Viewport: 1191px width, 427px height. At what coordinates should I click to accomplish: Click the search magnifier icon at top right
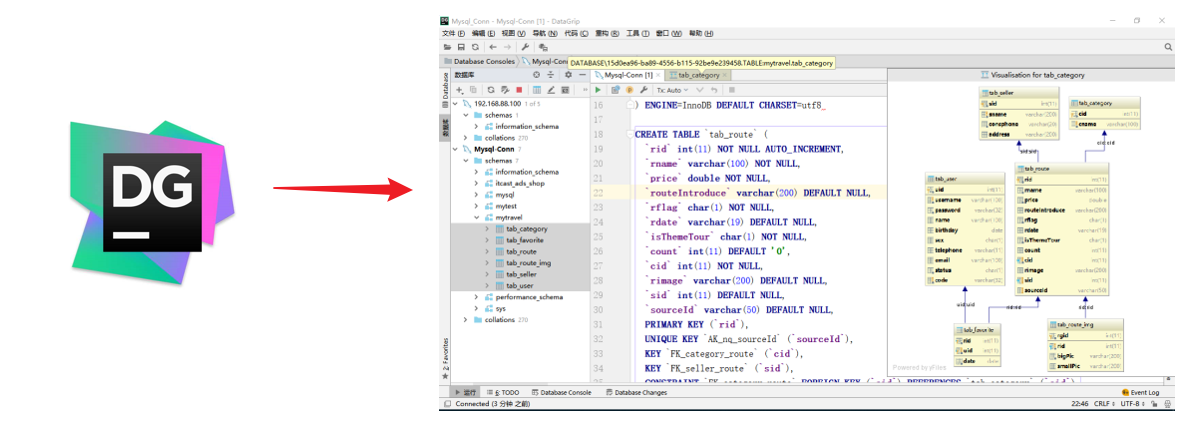pyautogui.click(x=1169, y=47)
